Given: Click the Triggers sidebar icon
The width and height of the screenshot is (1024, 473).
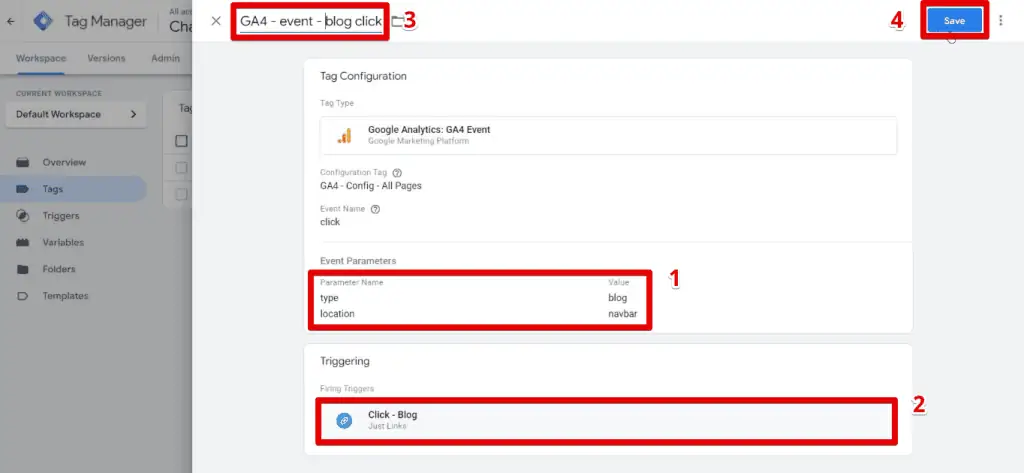Looking at the screenshot, I should pos(23,216).
